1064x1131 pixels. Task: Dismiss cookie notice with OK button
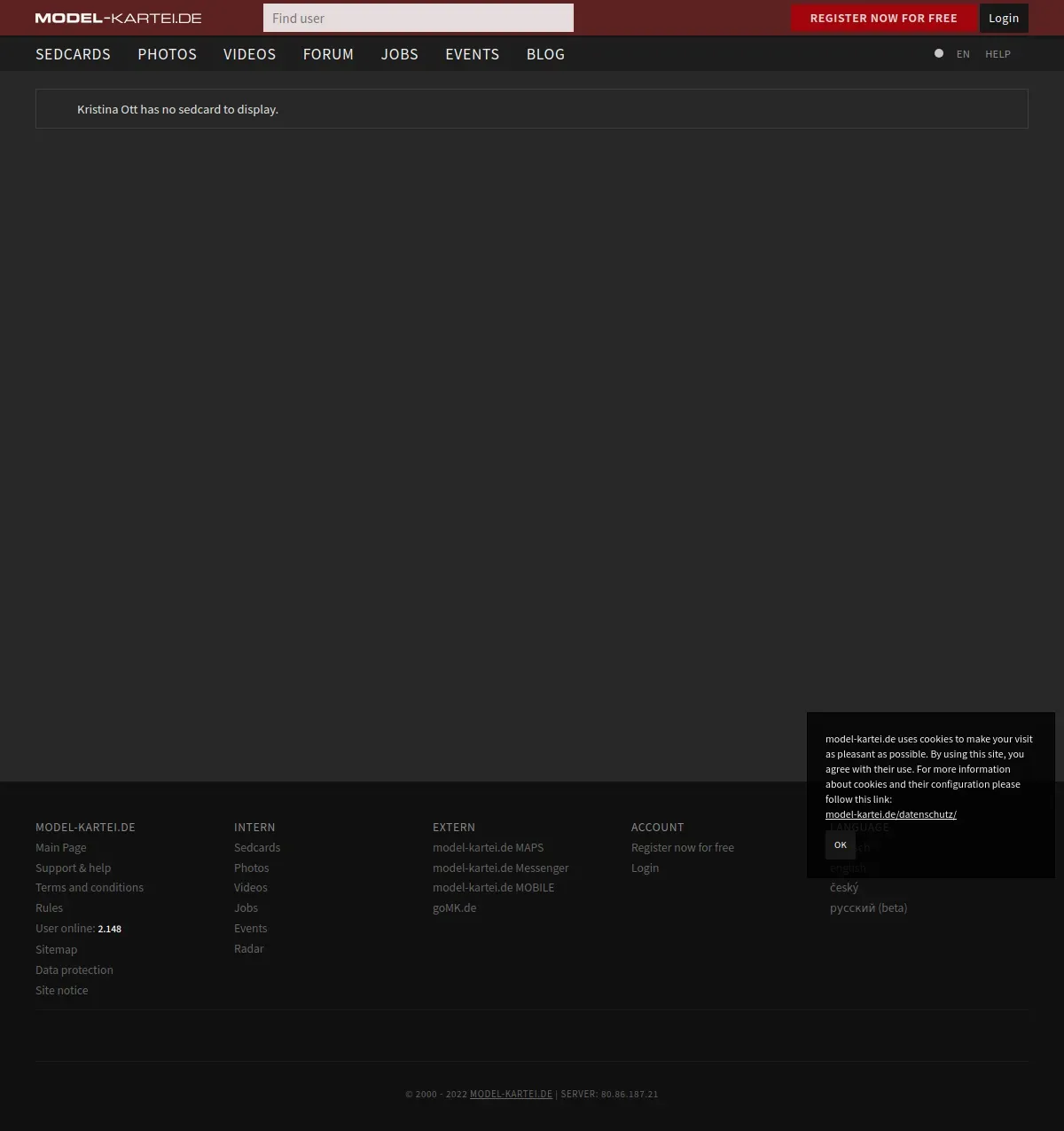(841, 844)
